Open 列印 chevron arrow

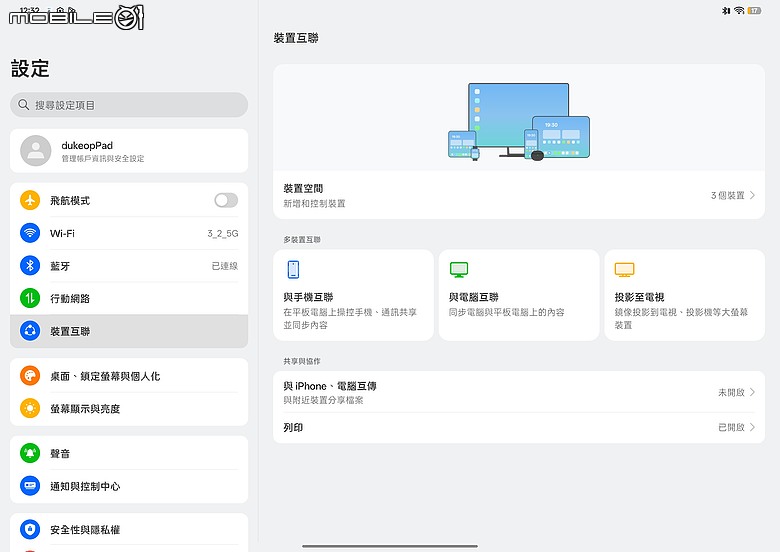752,427
